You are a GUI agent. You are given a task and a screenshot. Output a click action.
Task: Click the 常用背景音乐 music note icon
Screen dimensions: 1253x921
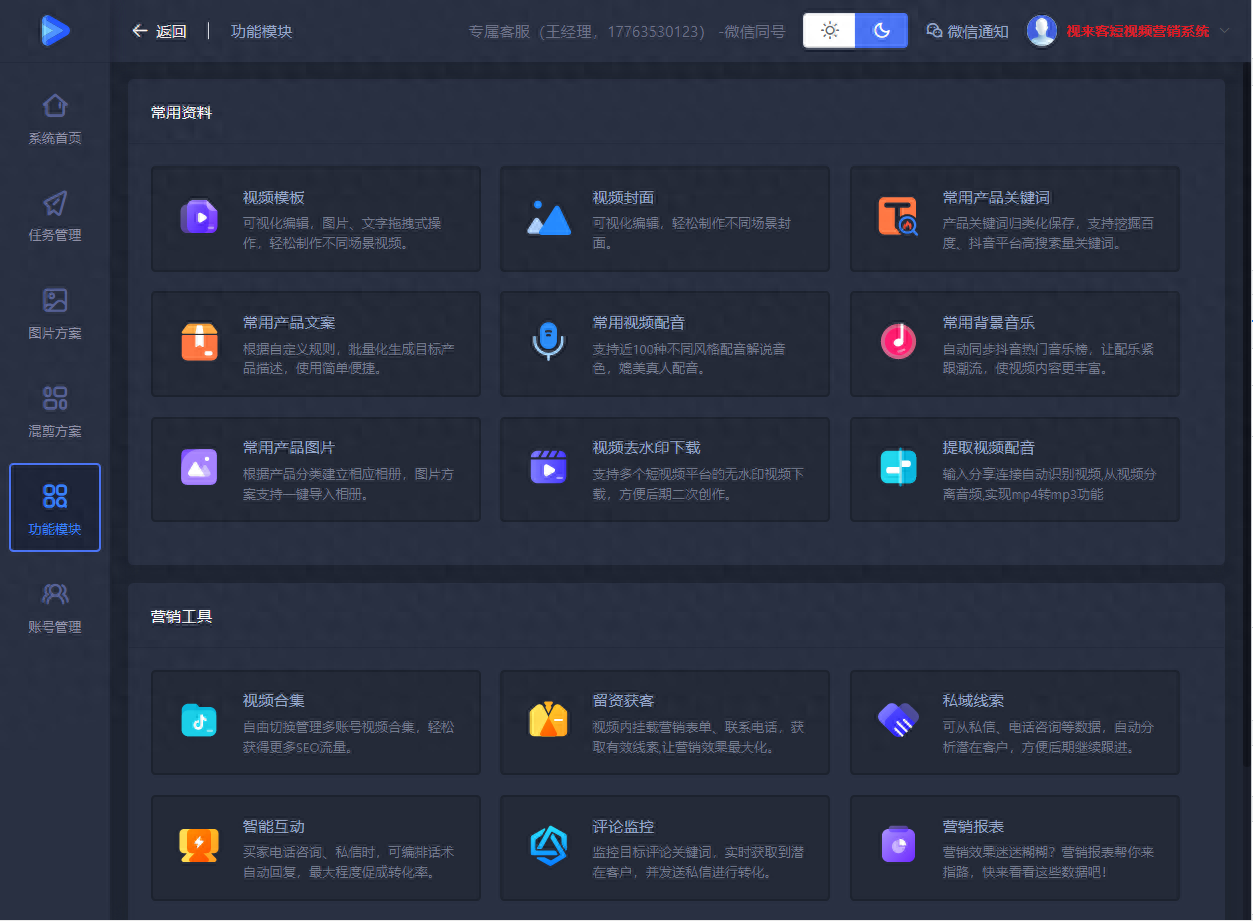(898, 341)
